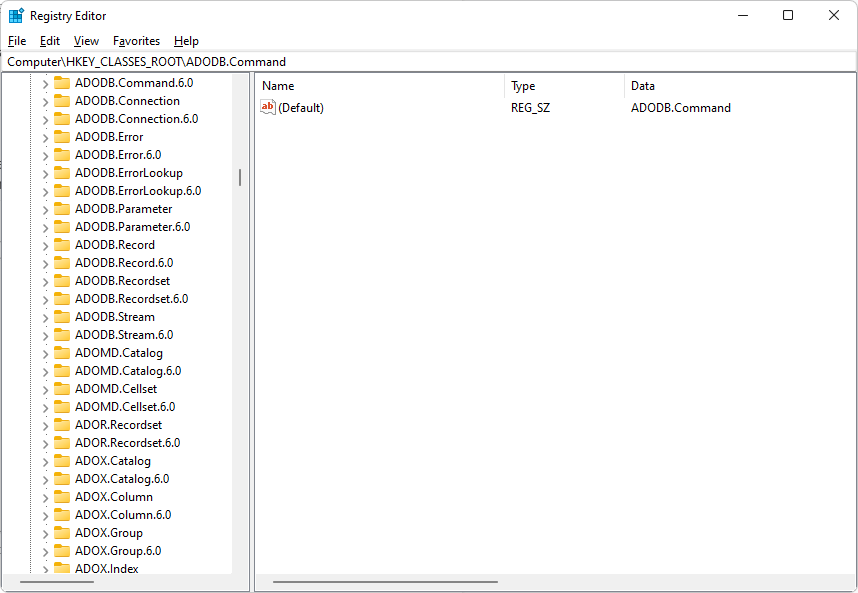Open the Edit menu

pyautogui.click(x=50, y=41)
